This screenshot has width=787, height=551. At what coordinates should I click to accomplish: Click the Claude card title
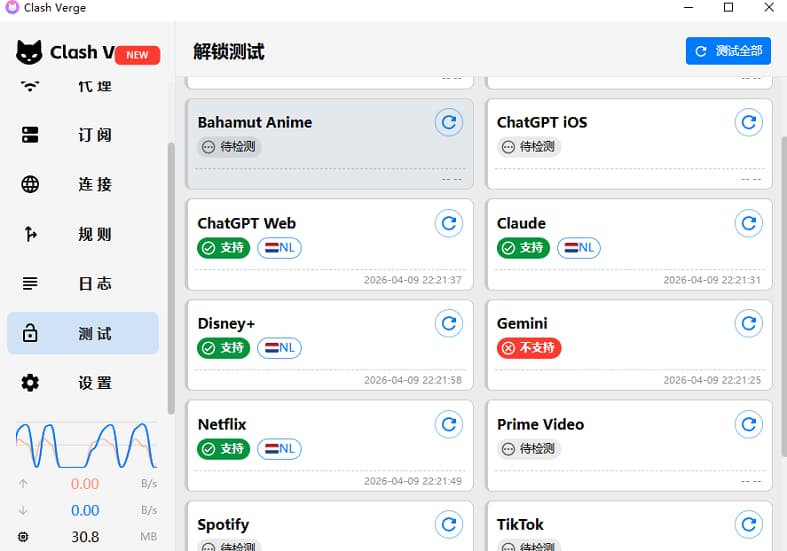(521, 223)
